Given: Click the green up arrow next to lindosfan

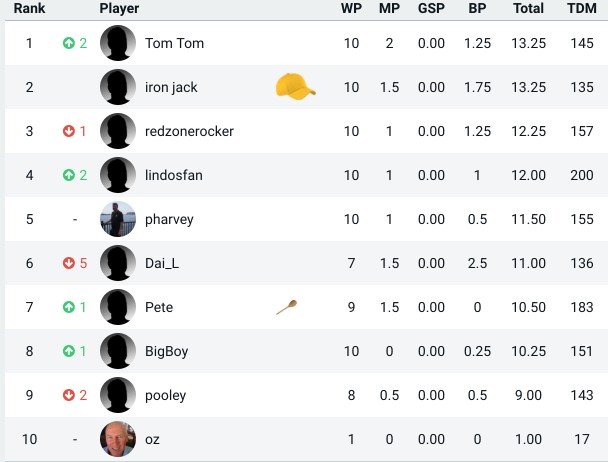Looking at the screenshot, I should [69, 175].
